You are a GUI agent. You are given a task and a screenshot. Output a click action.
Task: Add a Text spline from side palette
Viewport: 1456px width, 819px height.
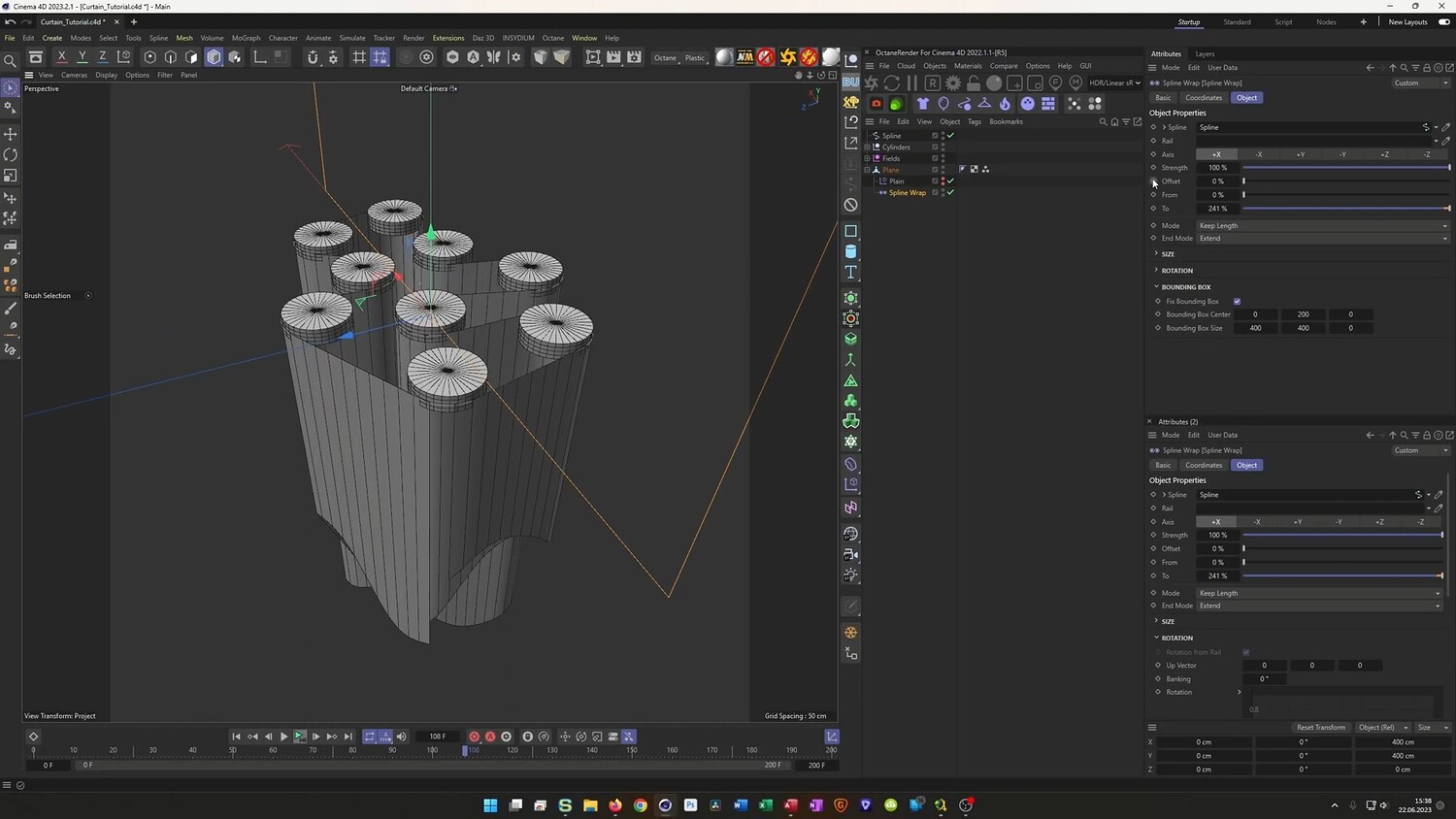click(x=851, y=273)
